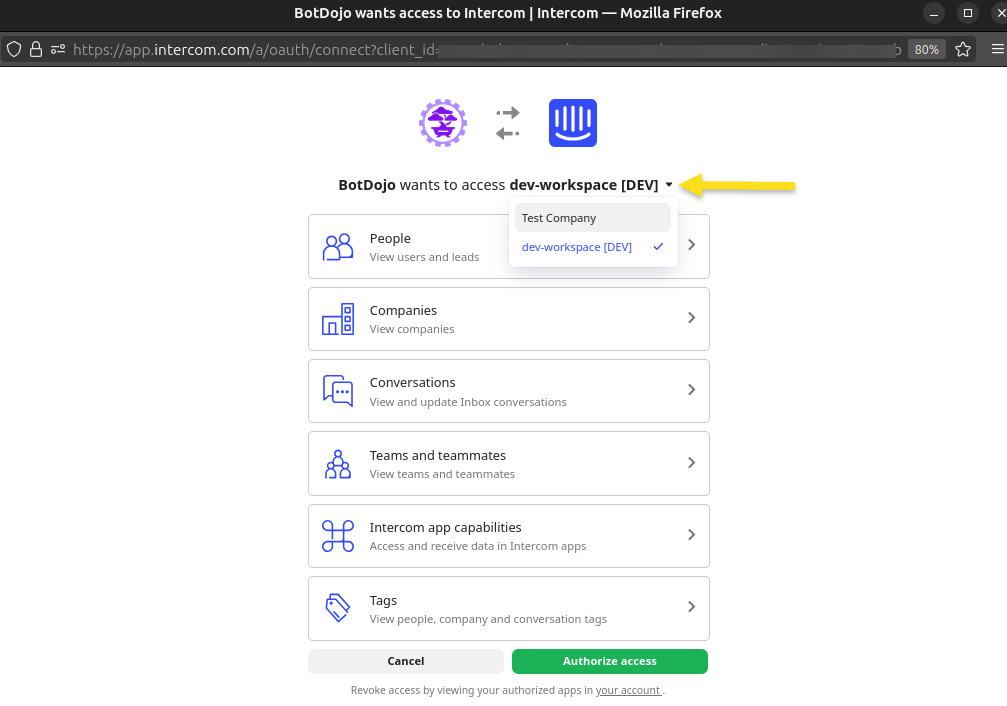Click the People users icon
Viewport: 1007px width, 706px height.
point(338,247)
